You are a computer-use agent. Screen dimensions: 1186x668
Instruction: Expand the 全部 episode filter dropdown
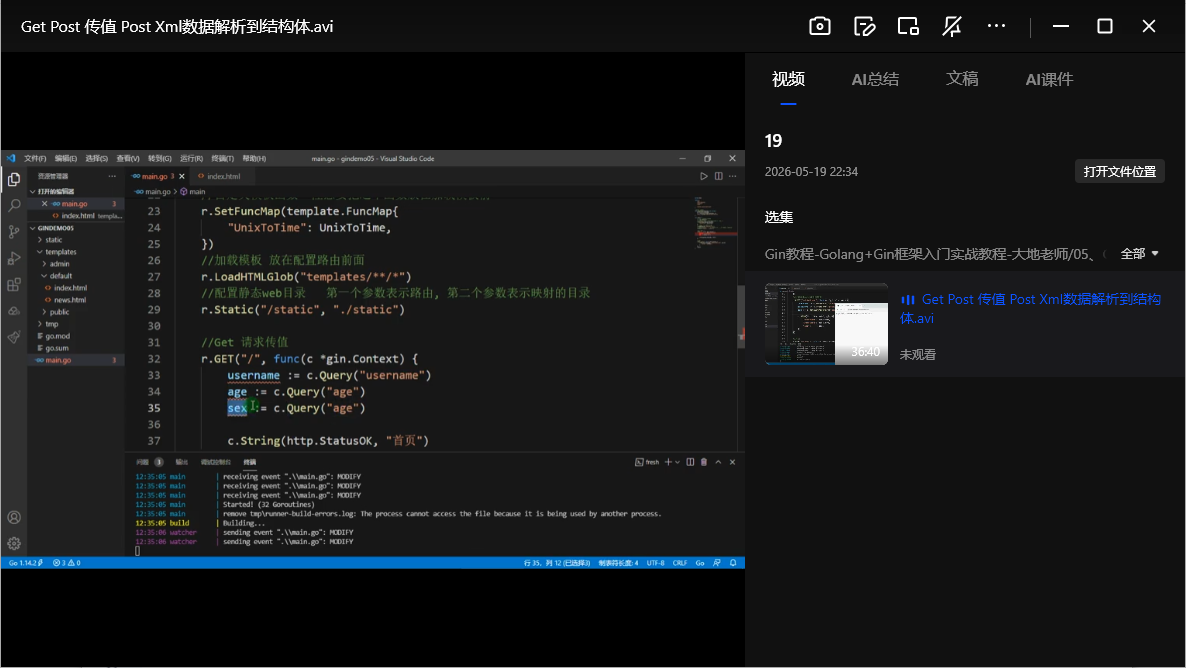tap(1139, 254)
